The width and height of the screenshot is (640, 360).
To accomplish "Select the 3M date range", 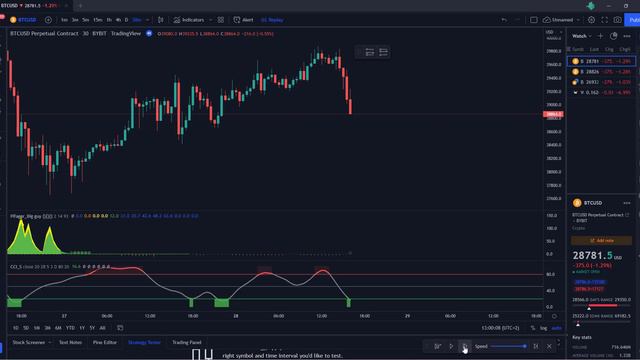I will click(47, 328).
